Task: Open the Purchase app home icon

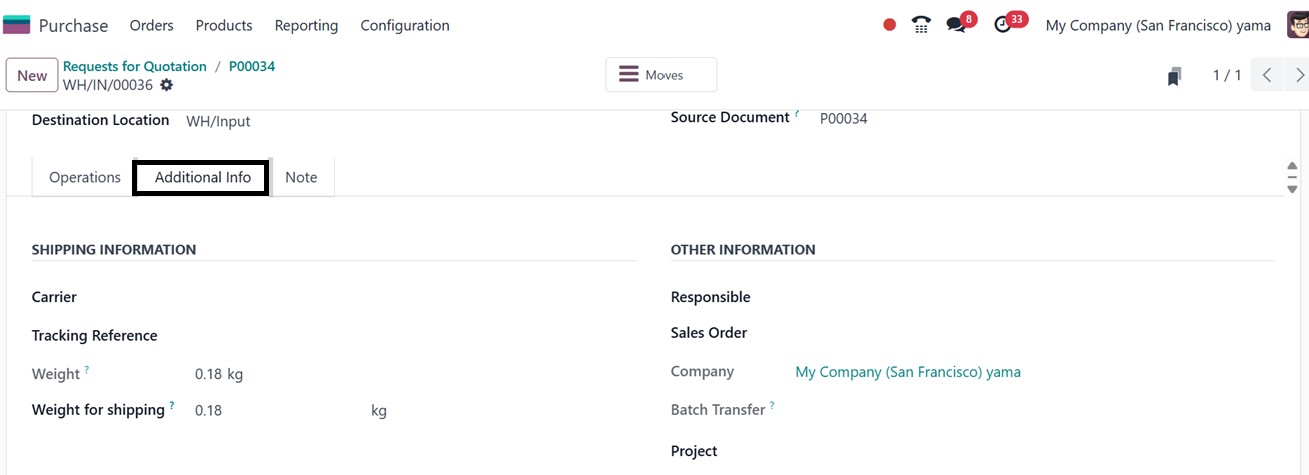Action: pyautogui.click(x=17, y=25)
